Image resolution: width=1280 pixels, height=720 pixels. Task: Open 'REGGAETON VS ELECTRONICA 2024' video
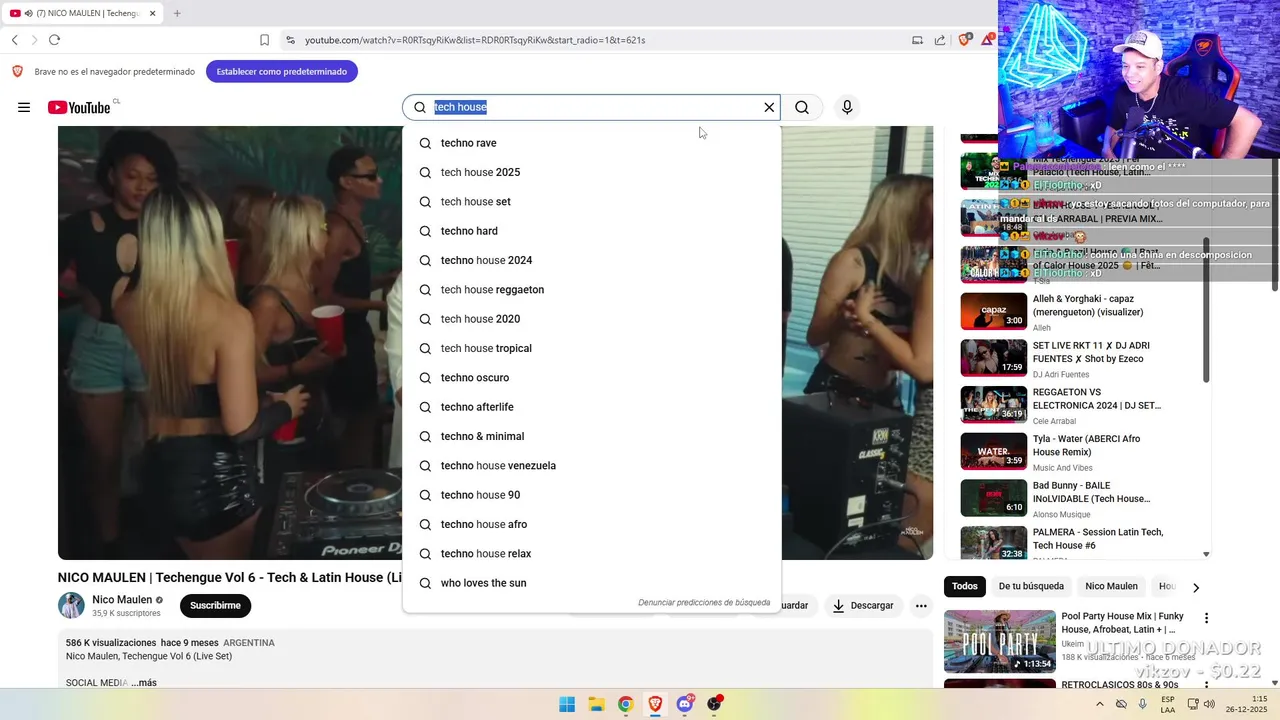coord(1080,405)
